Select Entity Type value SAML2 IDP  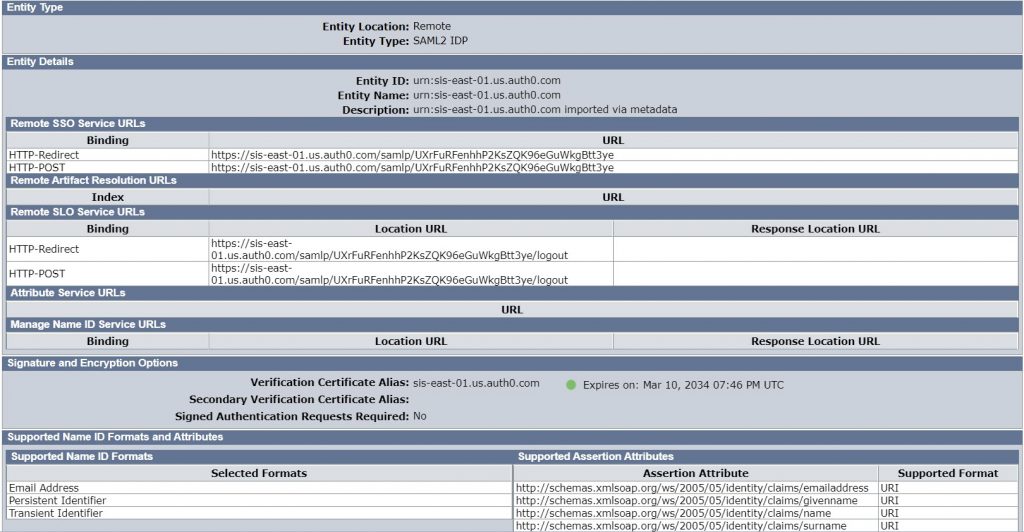(440, 40)
